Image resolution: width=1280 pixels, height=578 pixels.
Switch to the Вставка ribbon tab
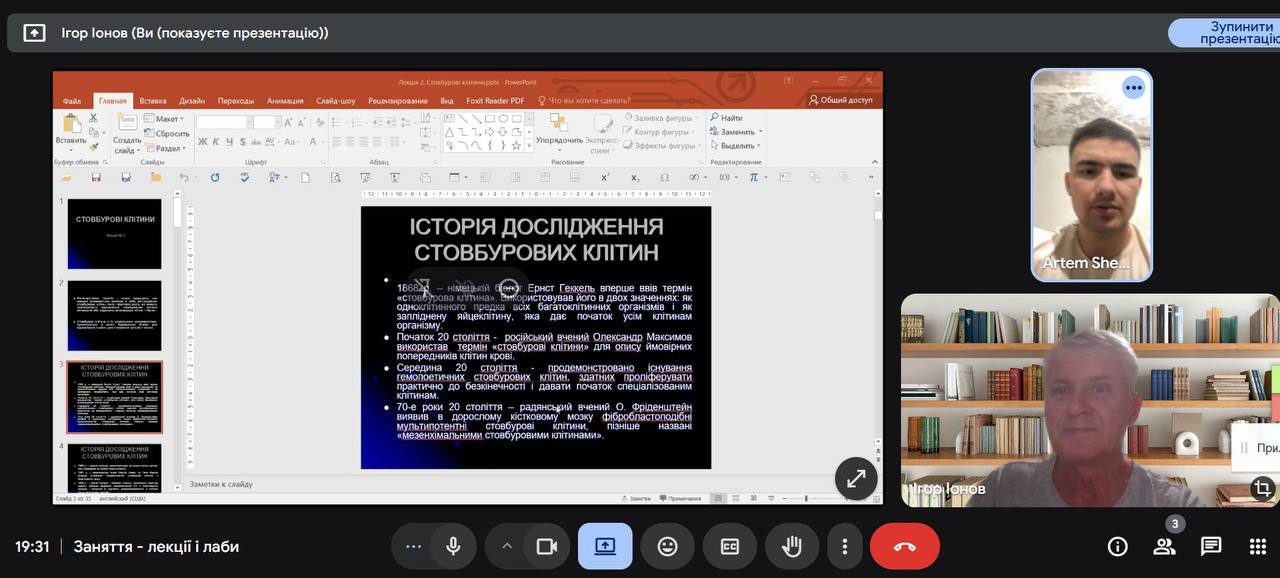point(153,100)
